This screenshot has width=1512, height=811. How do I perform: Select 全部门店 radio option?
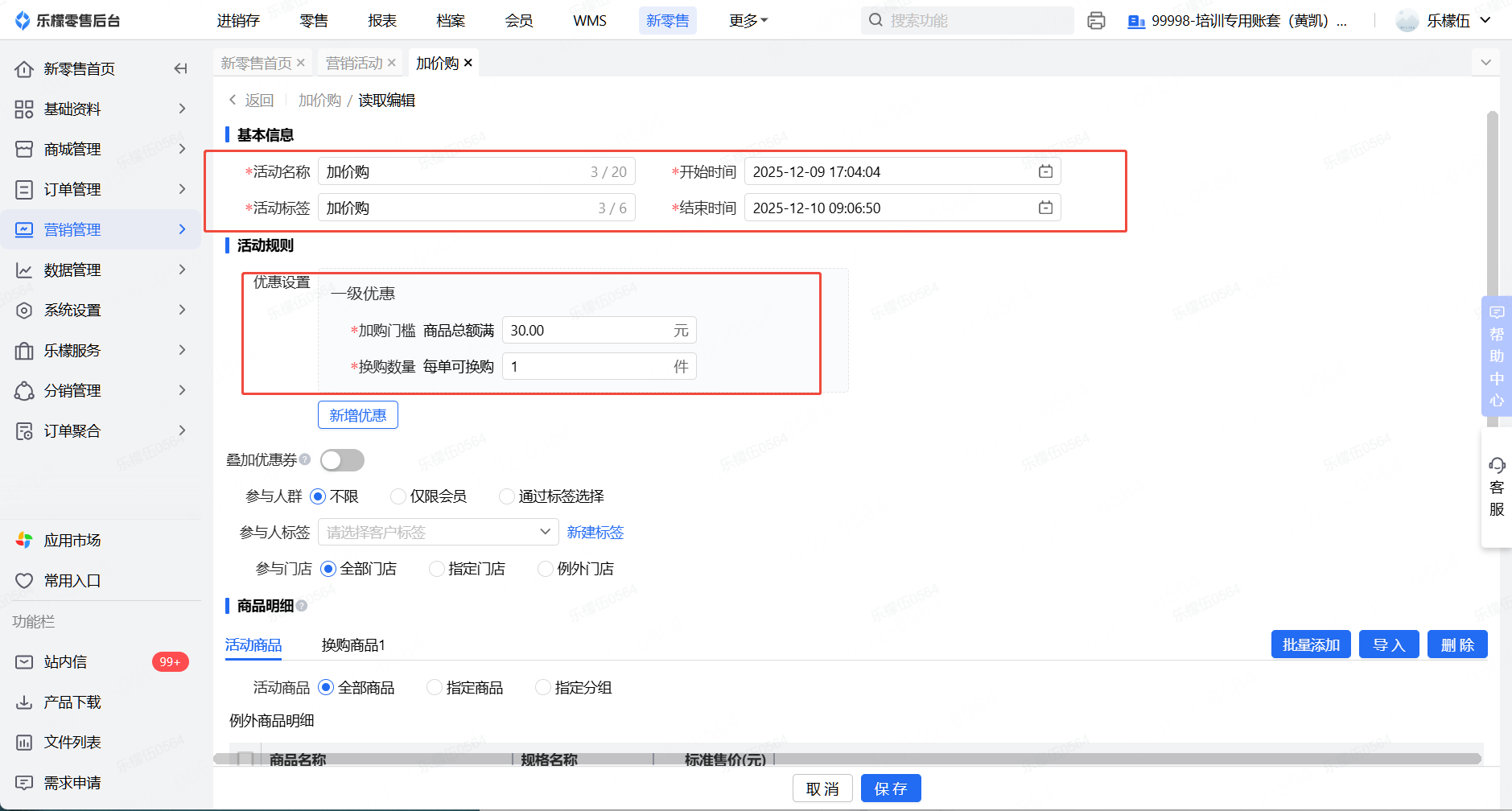click(328, 569)
